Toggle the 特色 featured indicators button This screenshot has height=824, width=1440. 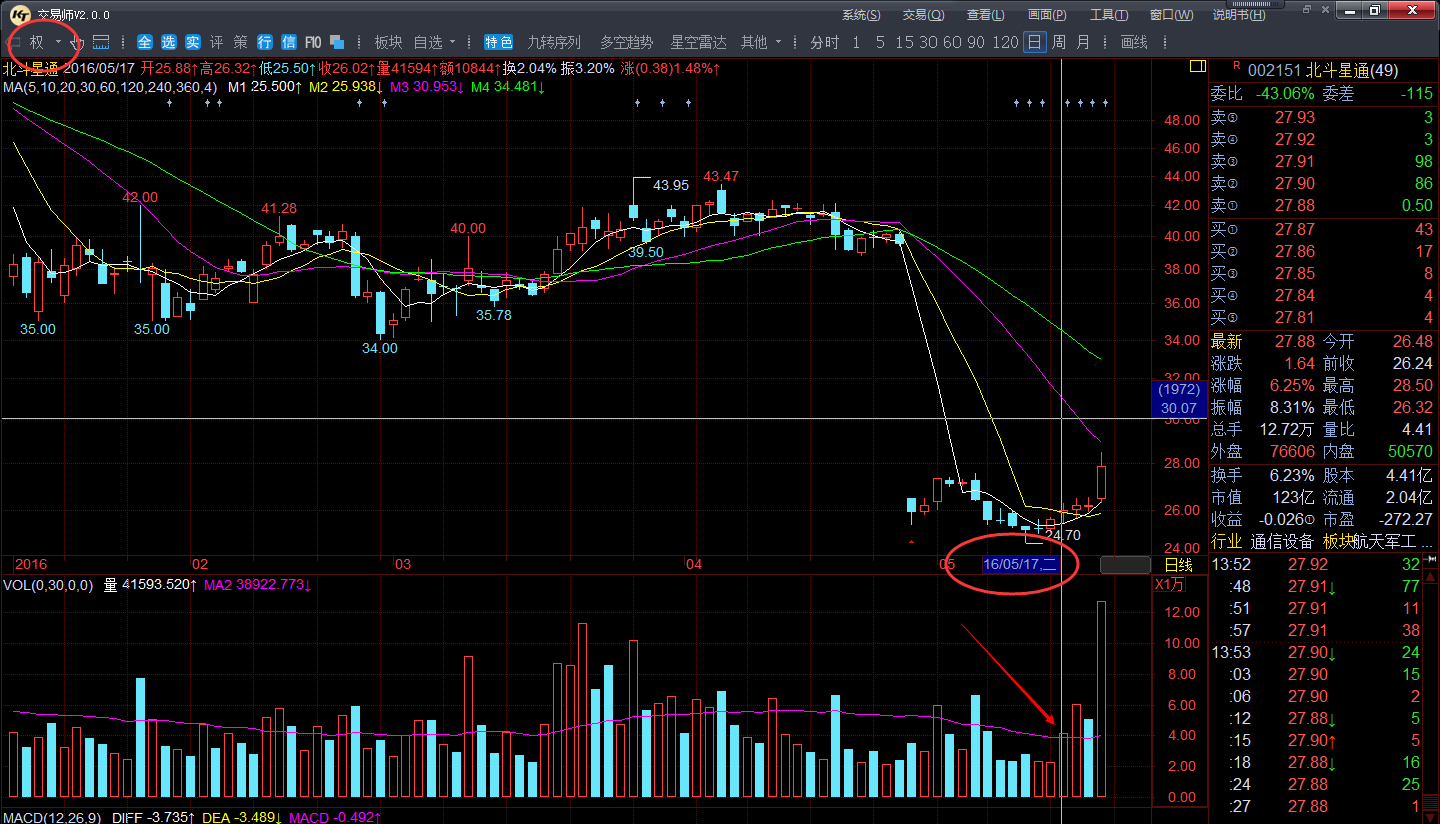498,42
